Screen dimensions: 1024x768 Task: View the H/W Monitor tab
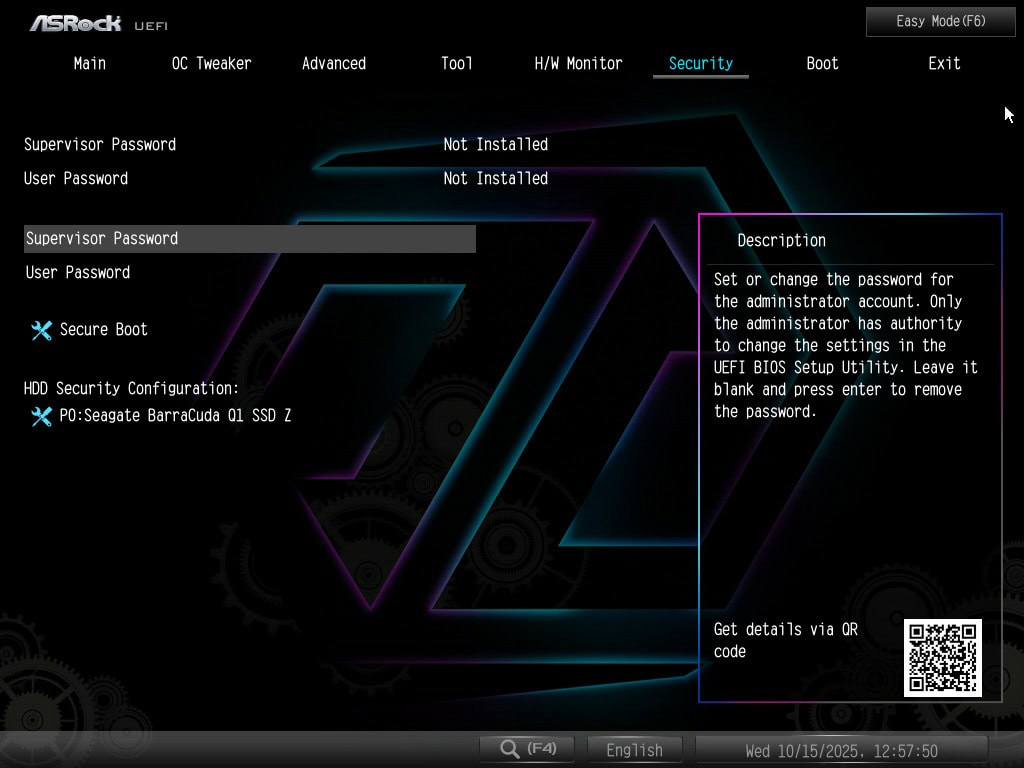pos(578,63)
